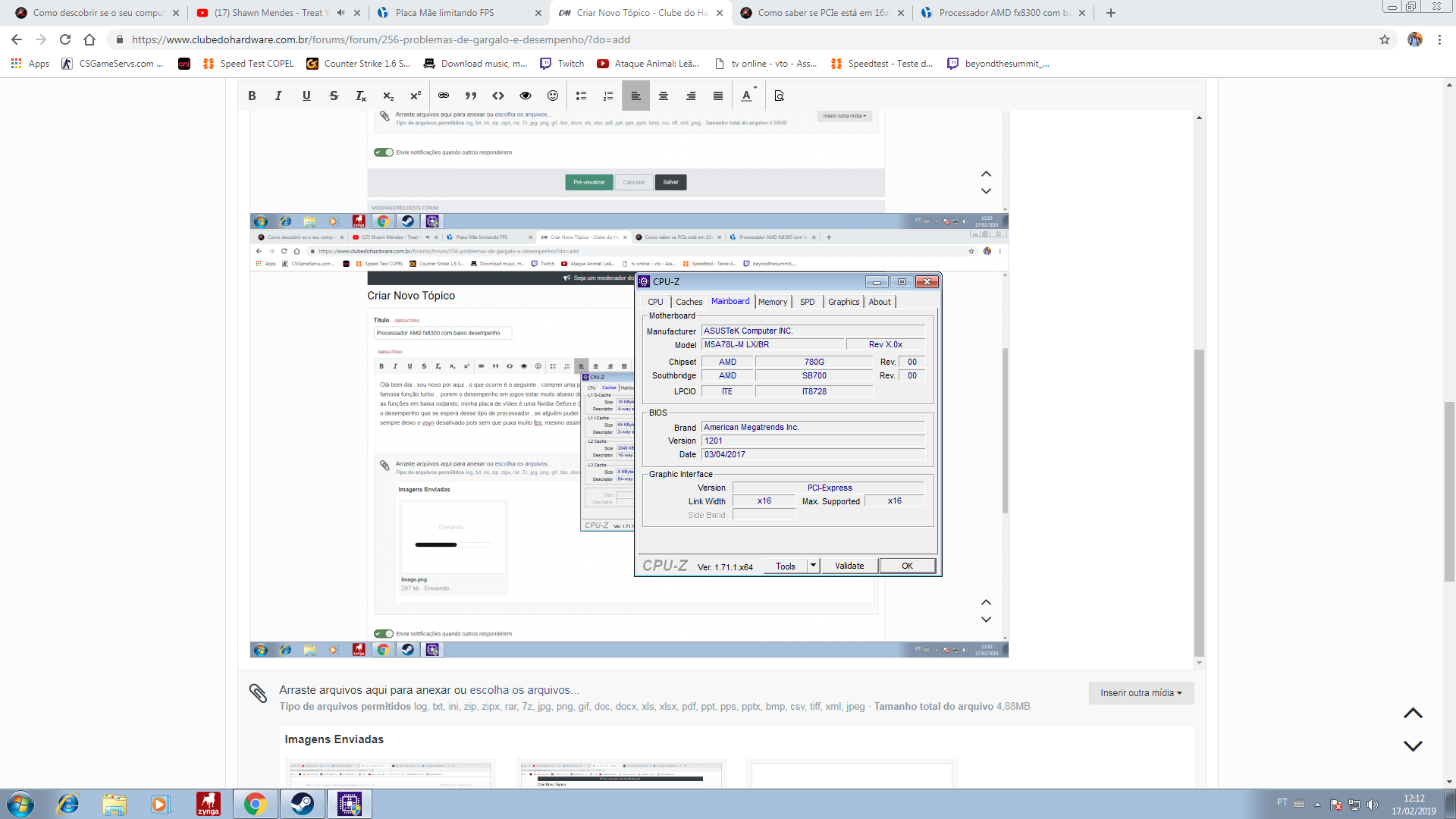
Task: Click the 'escolha os arquivos...' link
Action: [524, 690]
